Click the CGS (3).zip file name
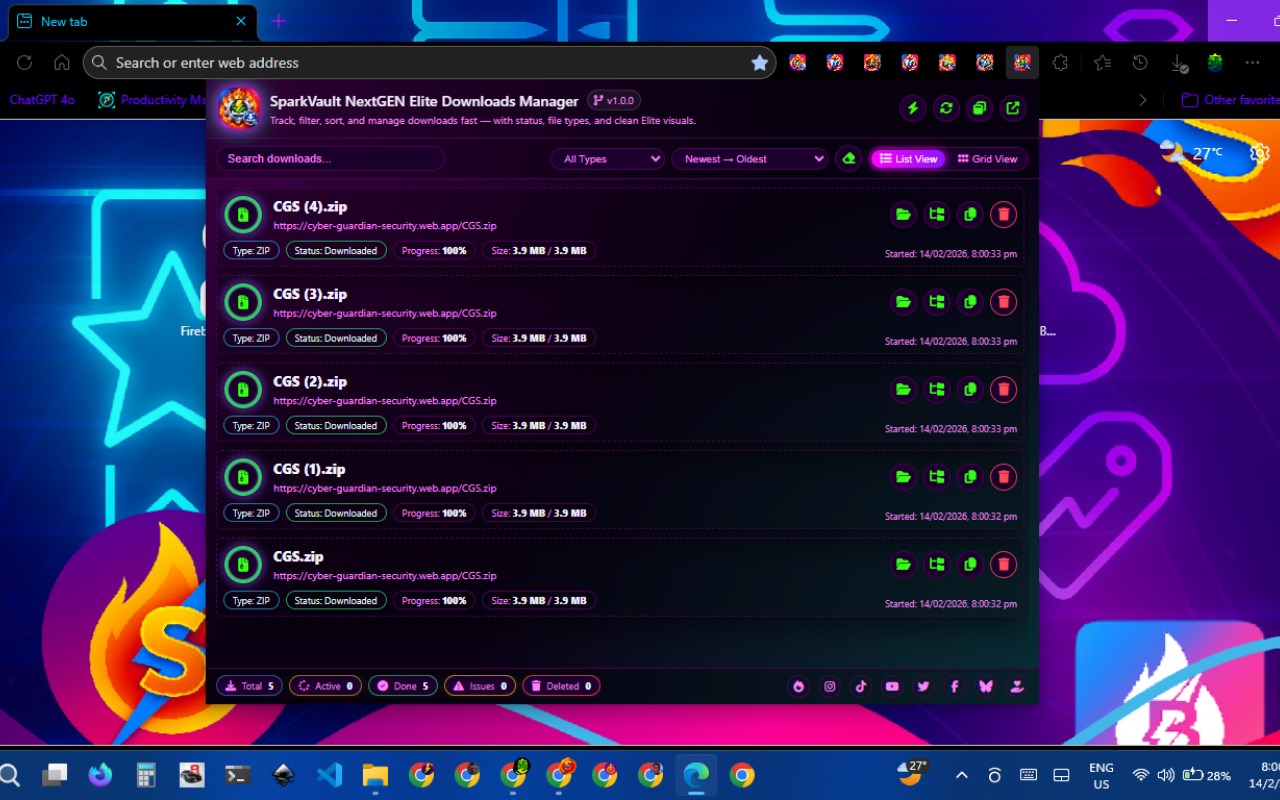 (310, 294)
